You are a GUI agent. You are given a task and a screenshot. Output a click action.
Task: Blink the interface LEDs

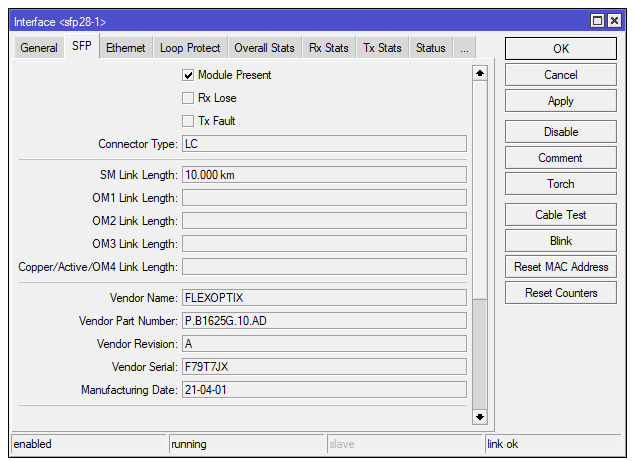pyautogui.click(x=561, y=241)
